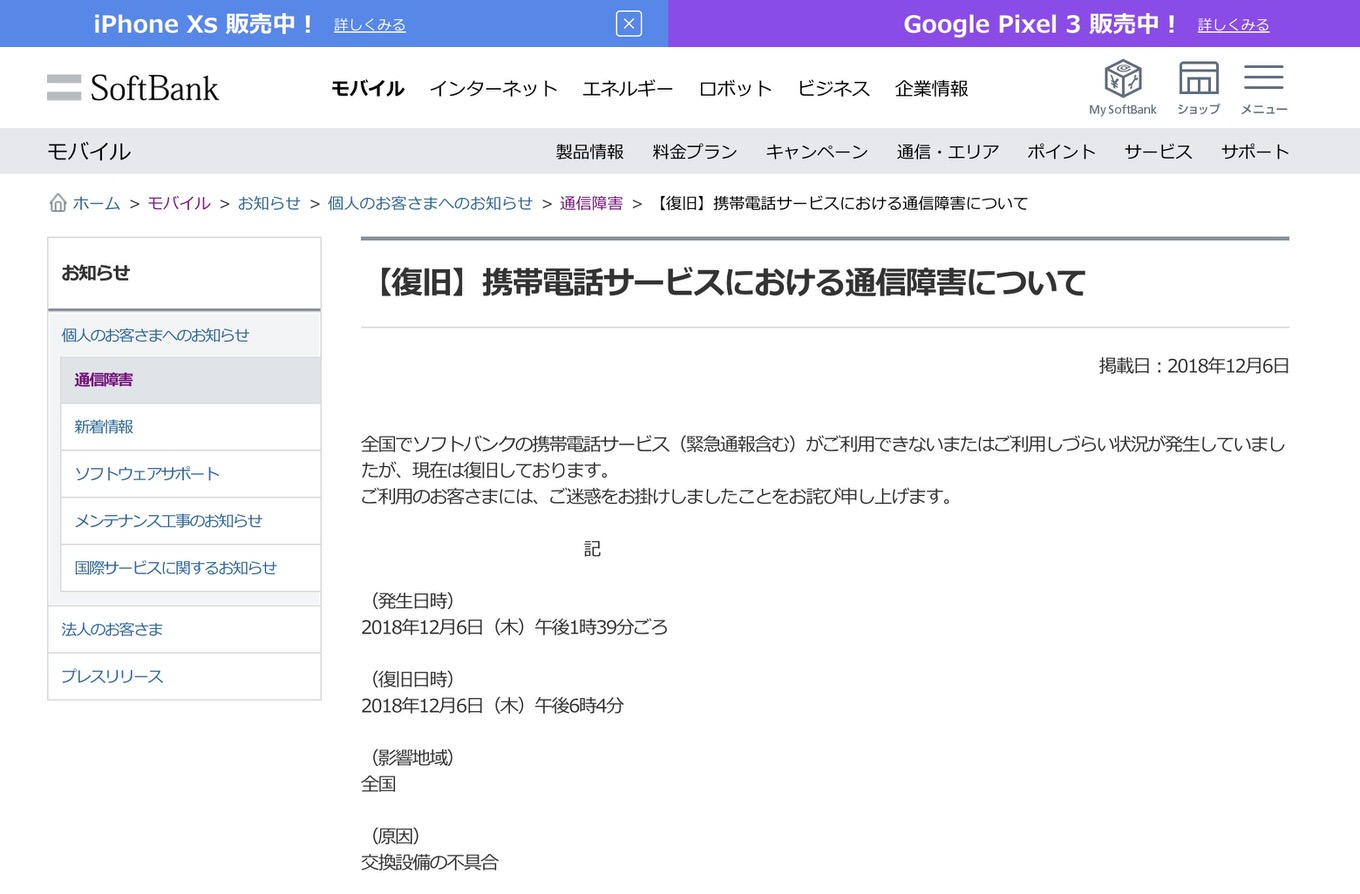
Task: Click the （影響地域） label
Action: pyautogui.click(x=411, y=758)
